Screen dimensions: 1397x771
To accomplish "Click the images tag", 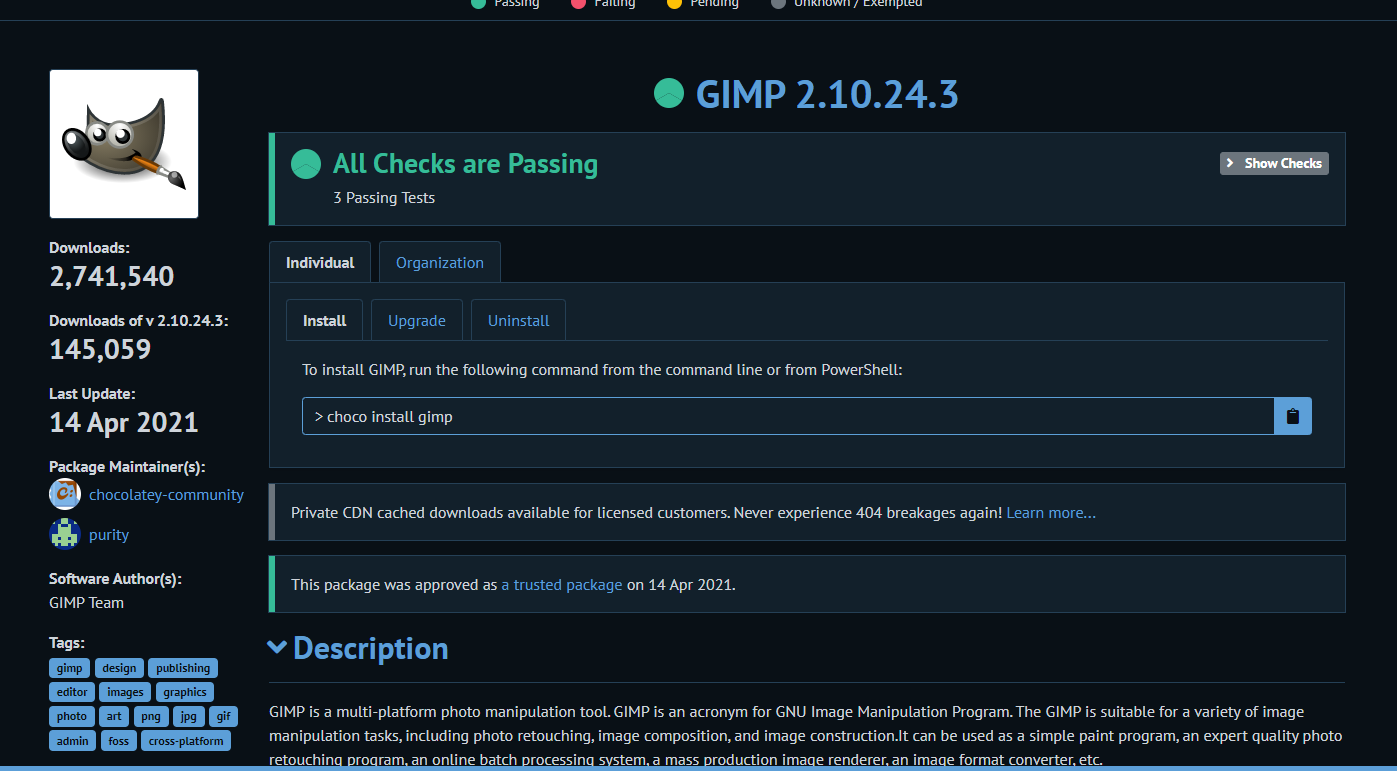I will 125,691.
